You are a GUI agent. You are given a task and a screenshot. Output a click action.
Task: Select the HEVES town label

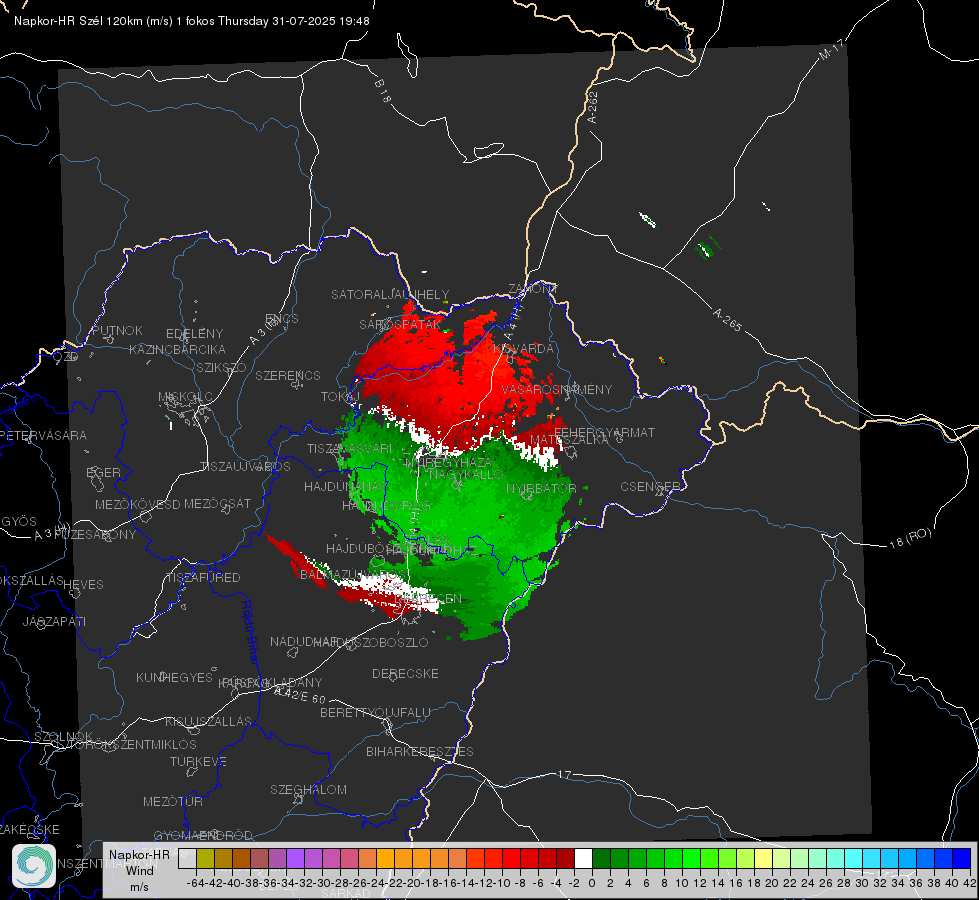click(83, 585)
